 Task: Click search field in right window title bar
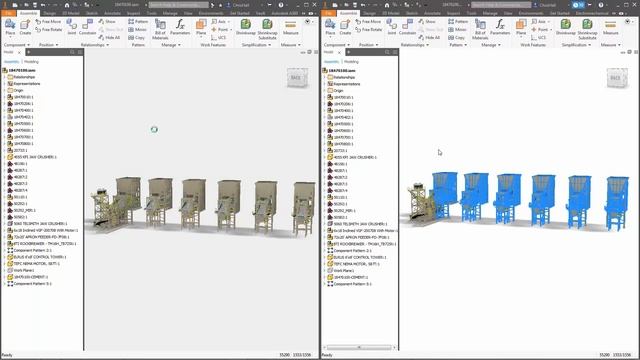[501, 5]
